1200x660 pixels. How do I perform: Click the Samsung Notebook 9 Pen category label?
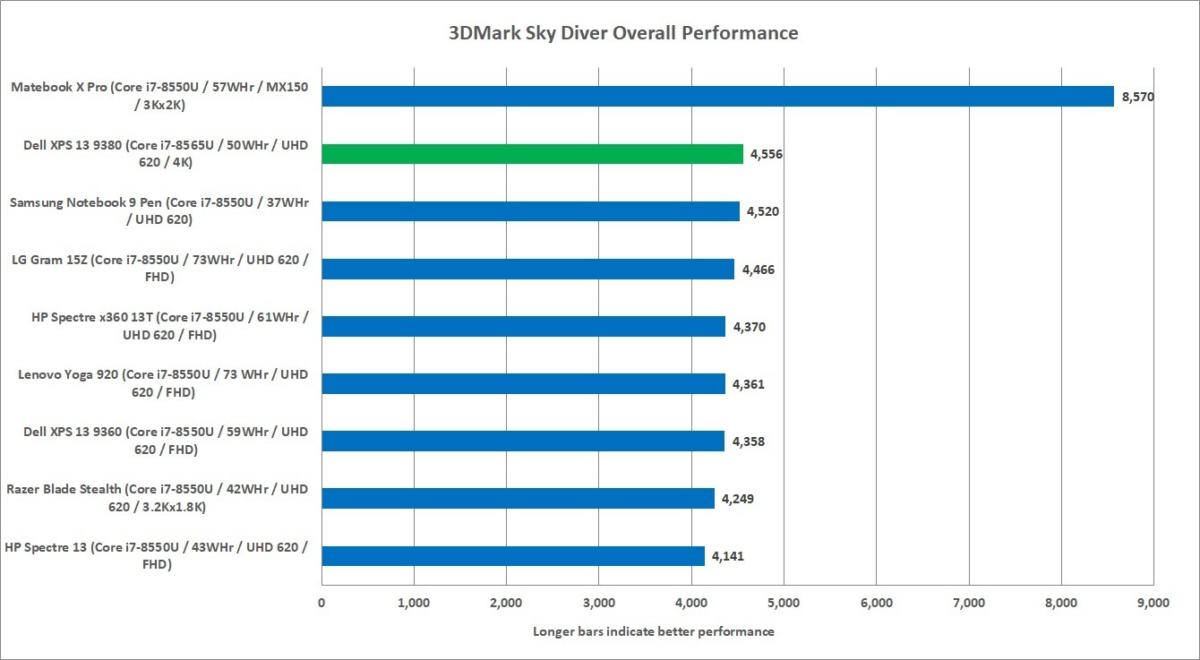coord(159,211)
